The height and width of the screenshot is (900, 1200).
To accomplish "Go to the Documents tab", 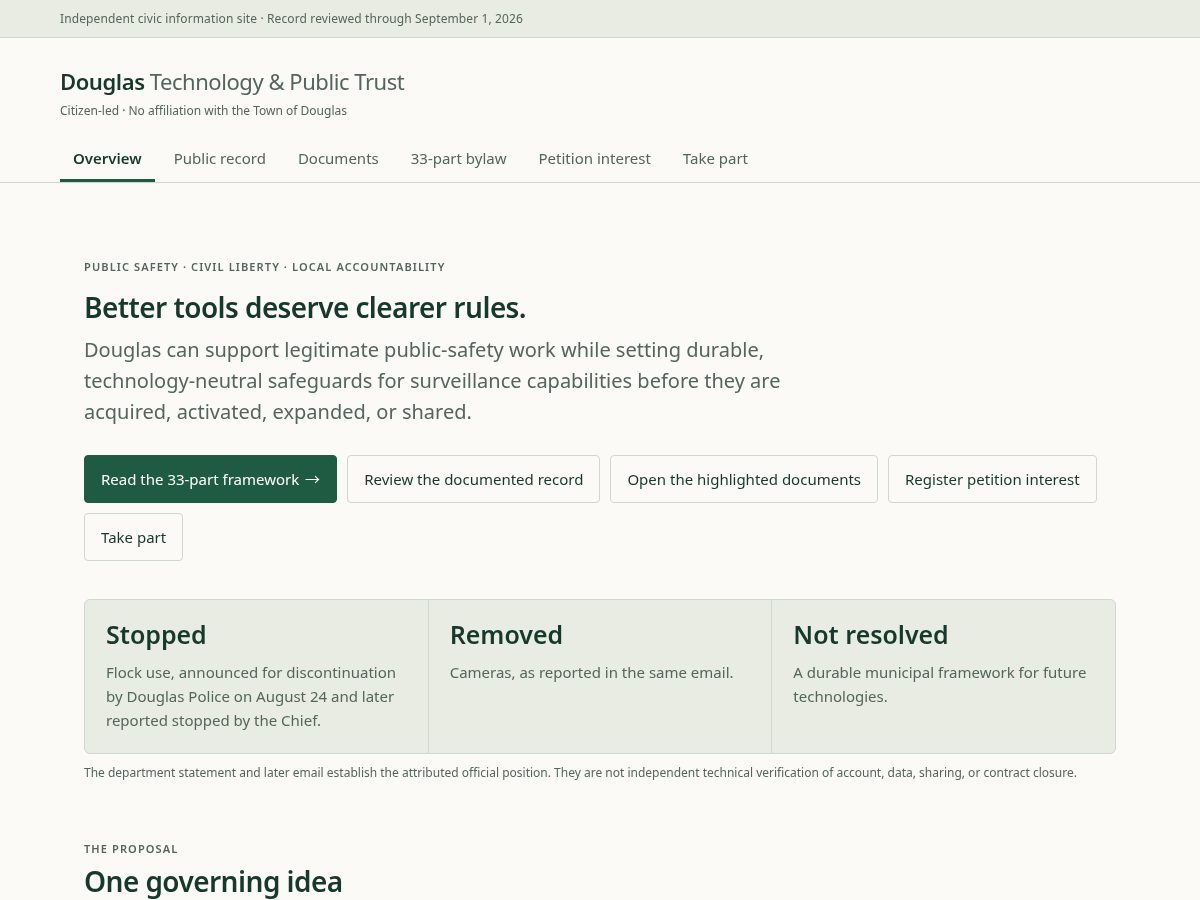I will pos(338,159).
